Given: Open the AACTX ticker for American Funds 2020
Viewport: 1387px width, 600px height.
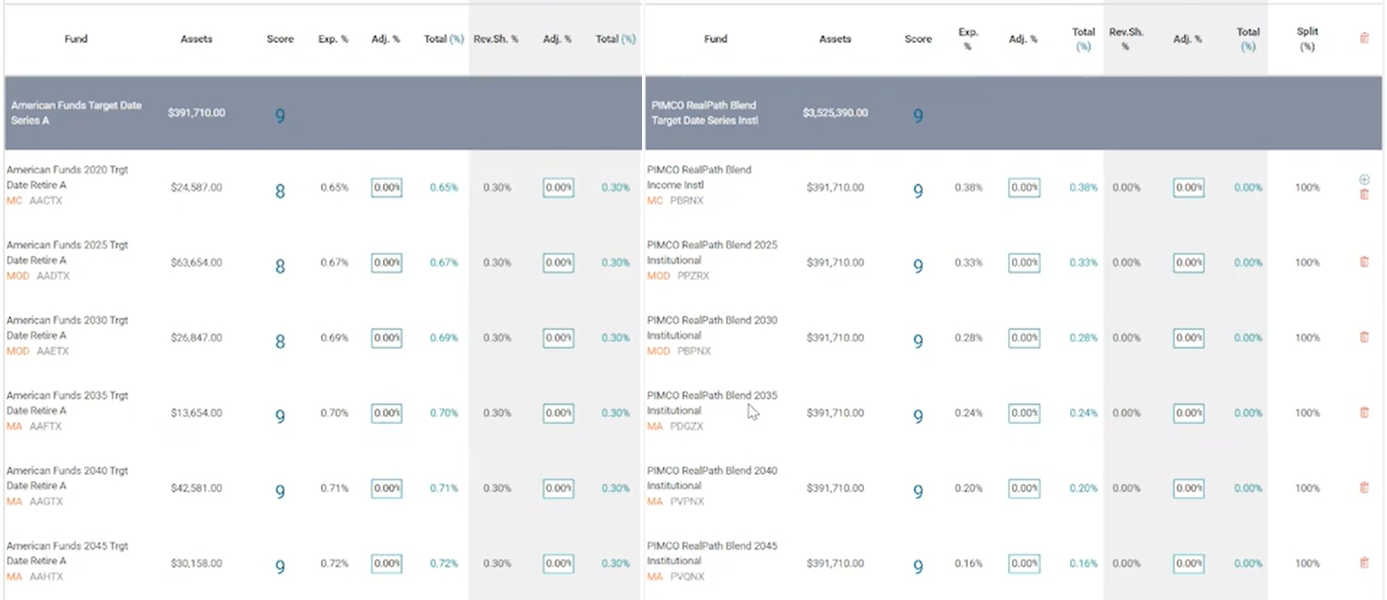Looking at the screenshot, I should point(49,200).
